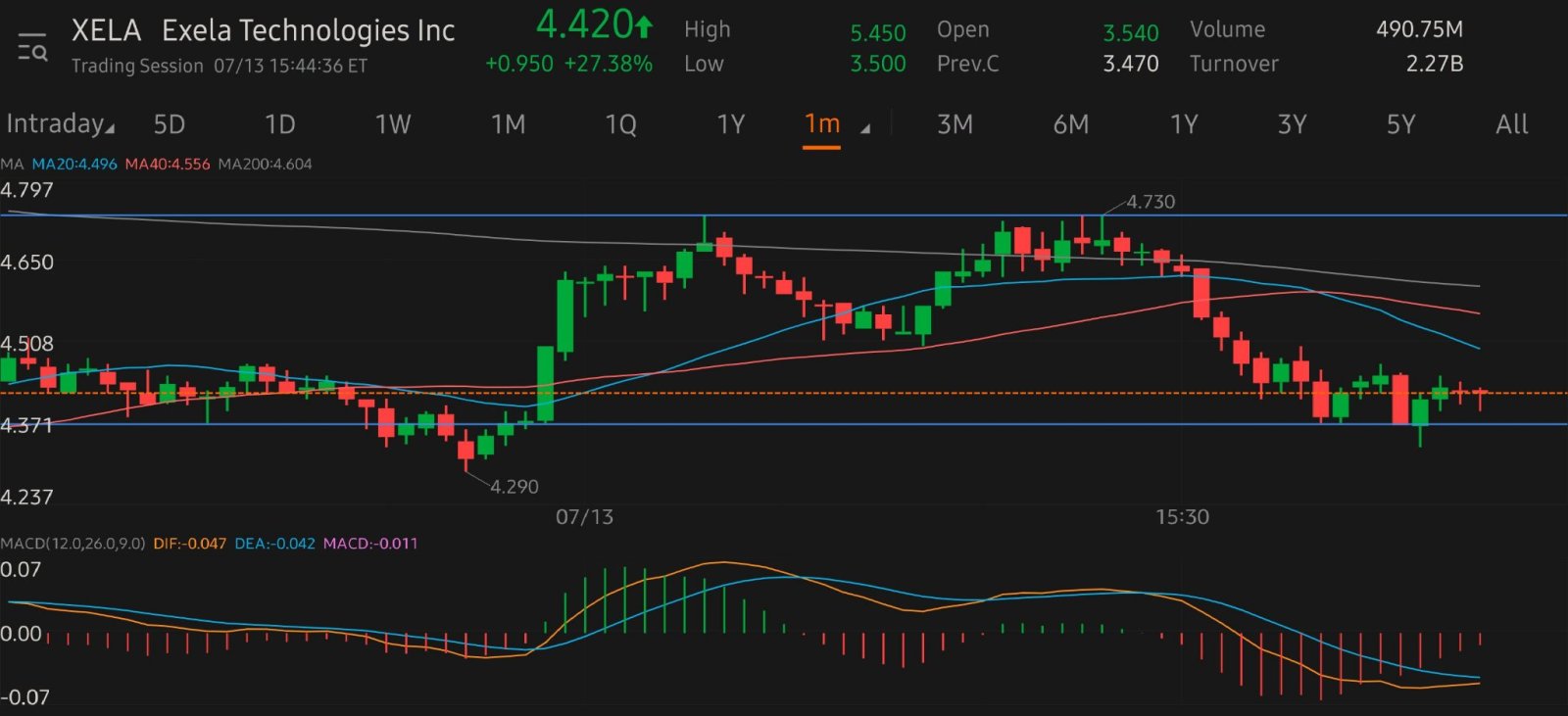Click the +27.38% change percentage
The height and width of the screenshot is (716, 1568).
tap(609, 64)
